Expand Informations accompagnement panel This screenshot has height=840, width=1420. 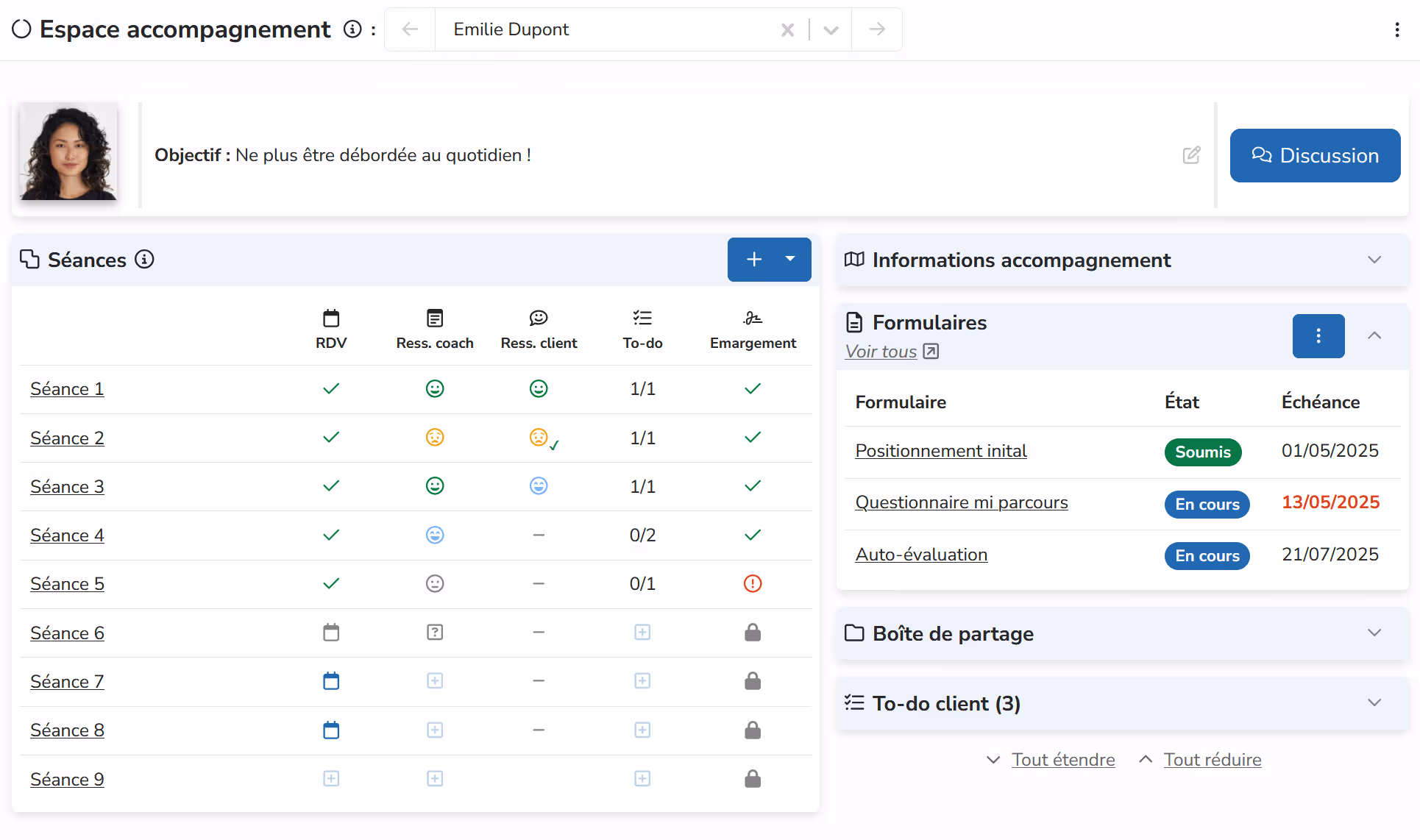(x=1374, y=260)
